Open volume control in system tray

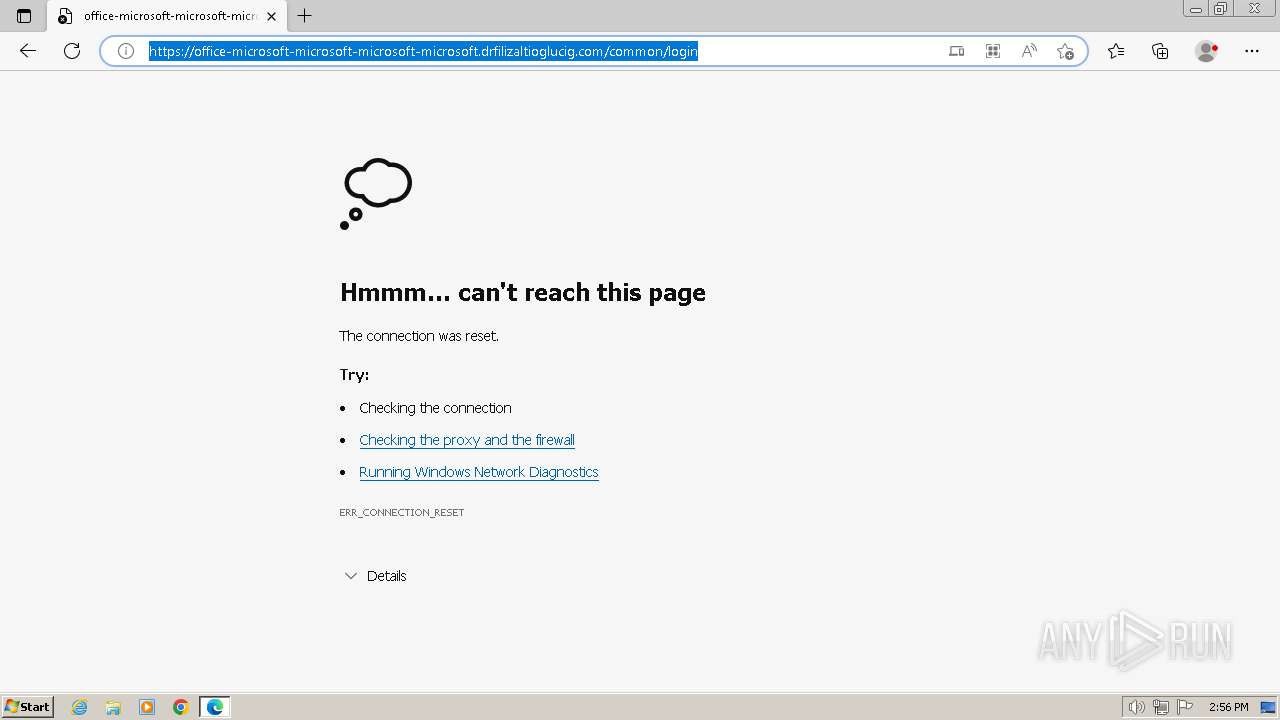(x=1137, y=707)
